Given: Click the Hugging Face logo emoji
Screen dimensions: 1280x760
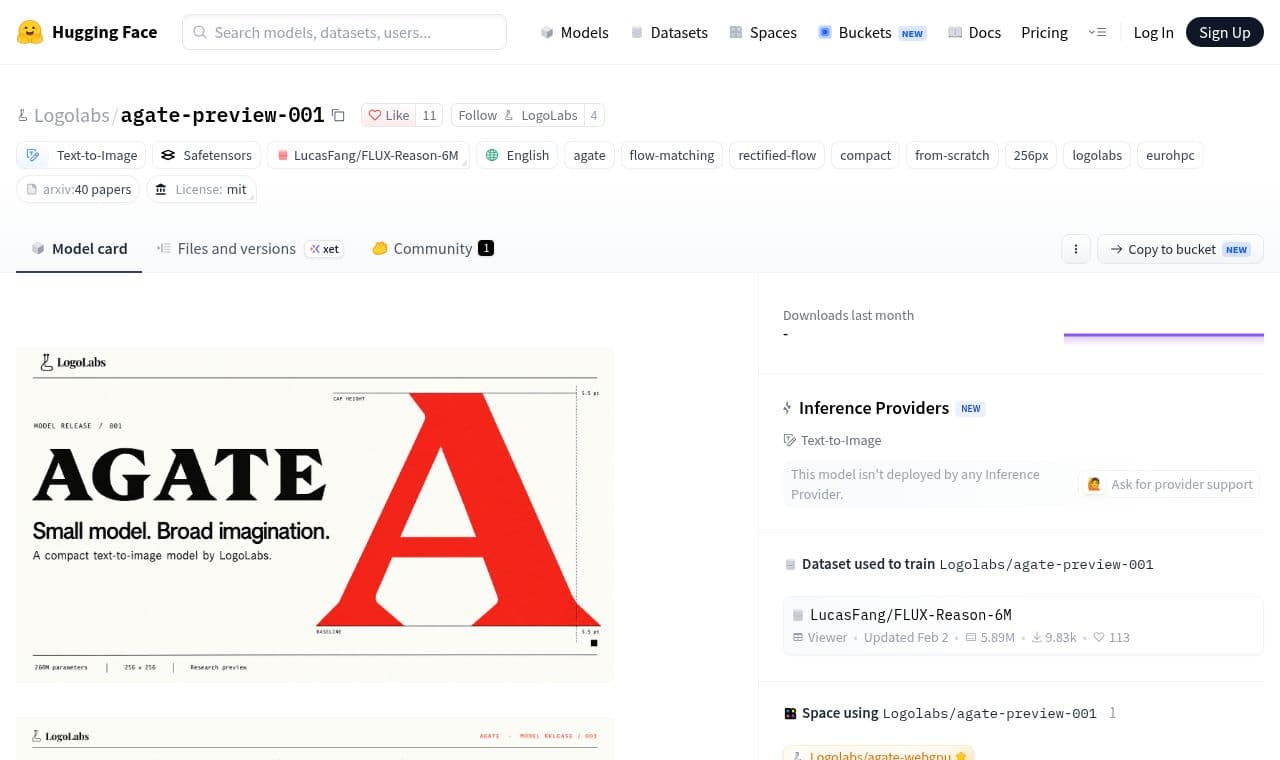Looking at the screenshot, I should pyautogui.click(x=30, y=32).
